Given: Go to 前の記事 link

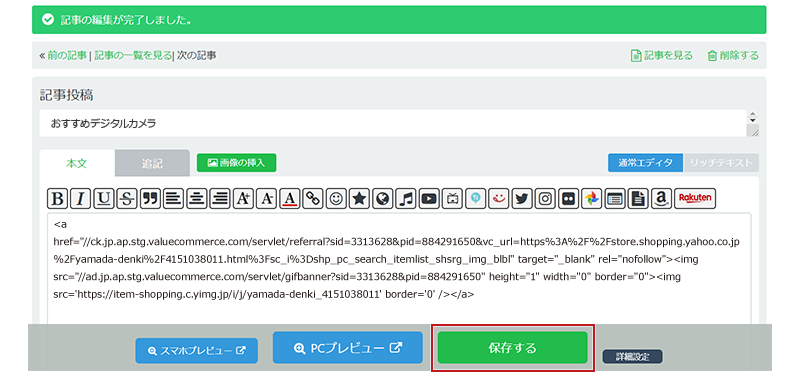Looking at the screenshot, I should point(67,56).
